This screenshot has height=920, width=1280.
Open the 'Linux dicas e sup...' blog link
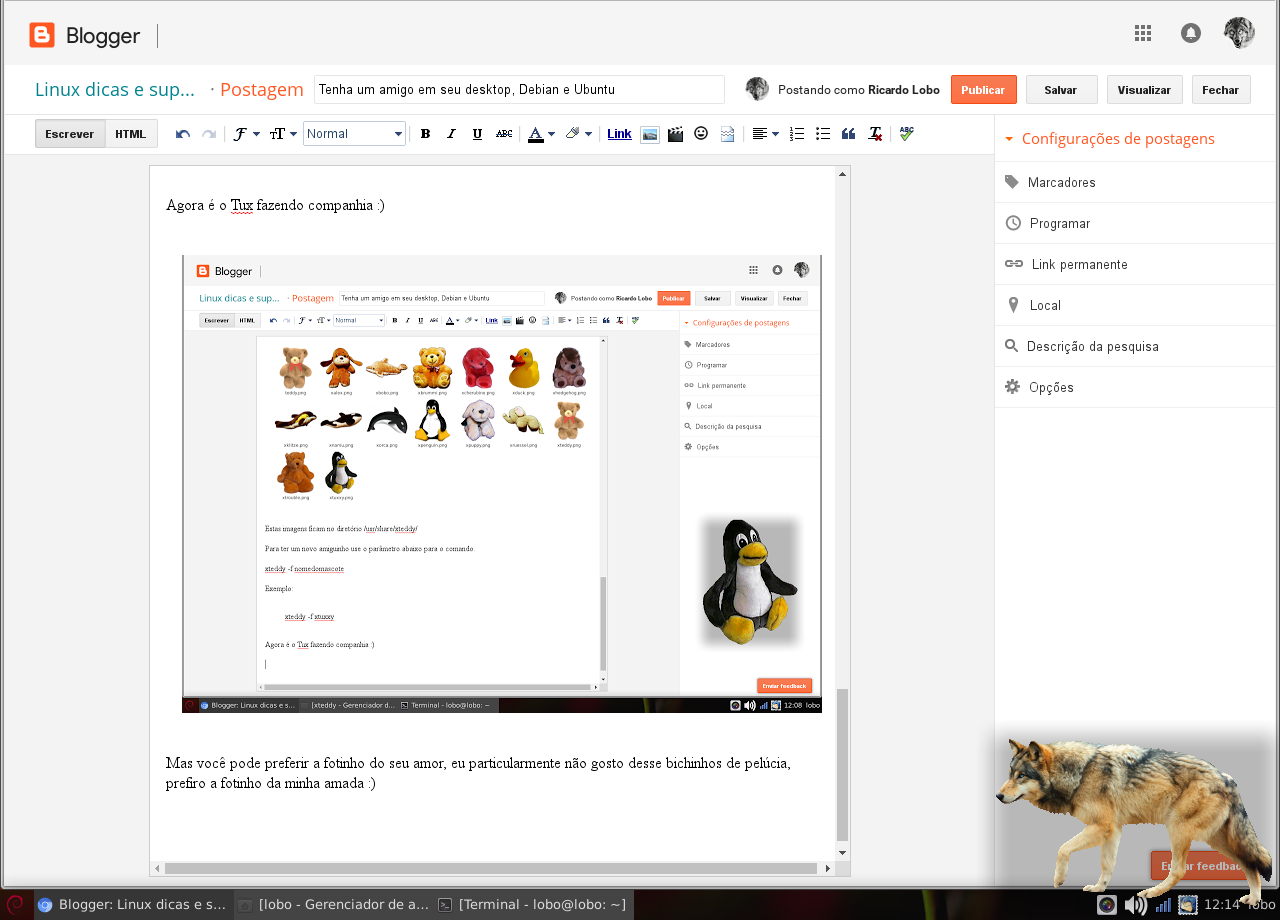[x=115, y=89]
